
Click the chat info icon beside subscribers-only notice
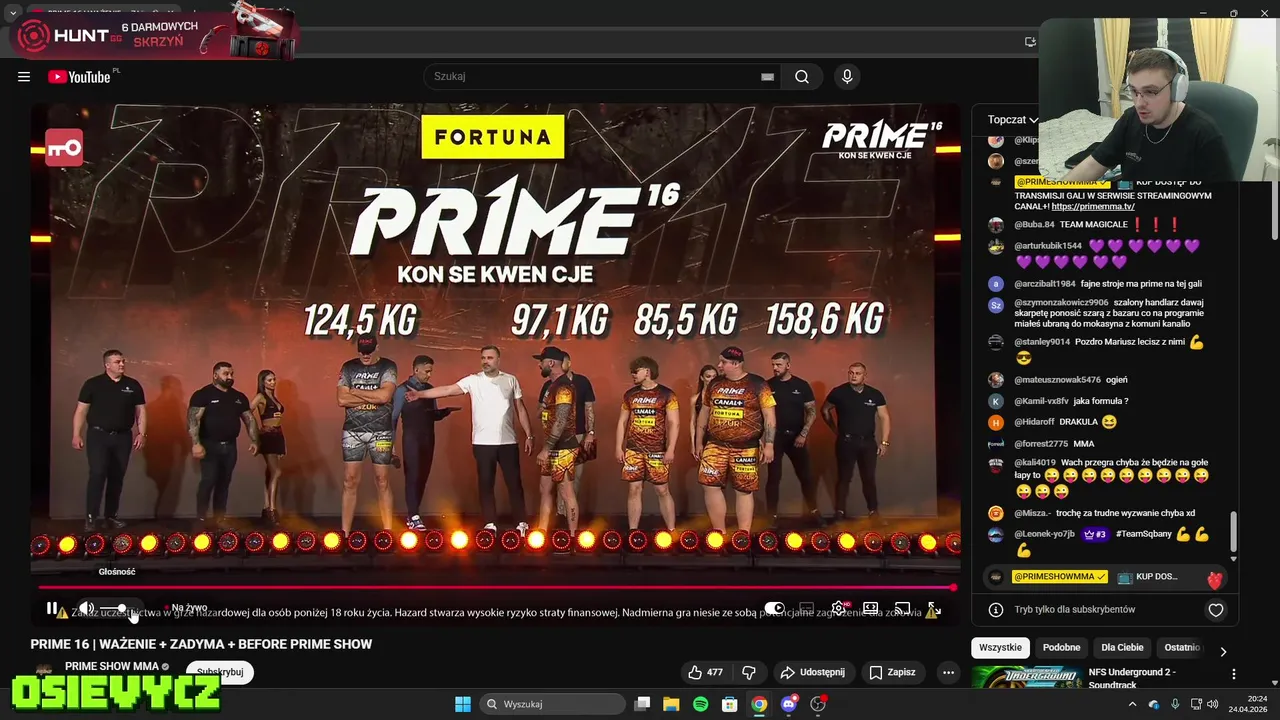point(996,610)
